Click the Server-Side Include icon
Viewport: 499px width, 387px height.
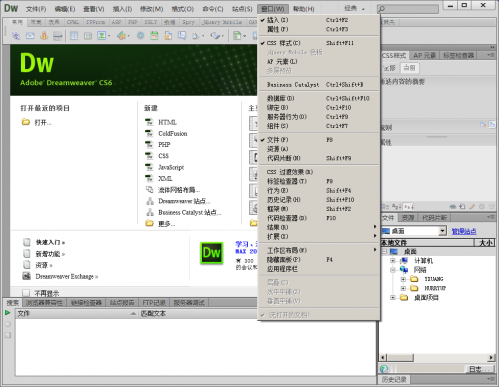(x=168, y=35)
